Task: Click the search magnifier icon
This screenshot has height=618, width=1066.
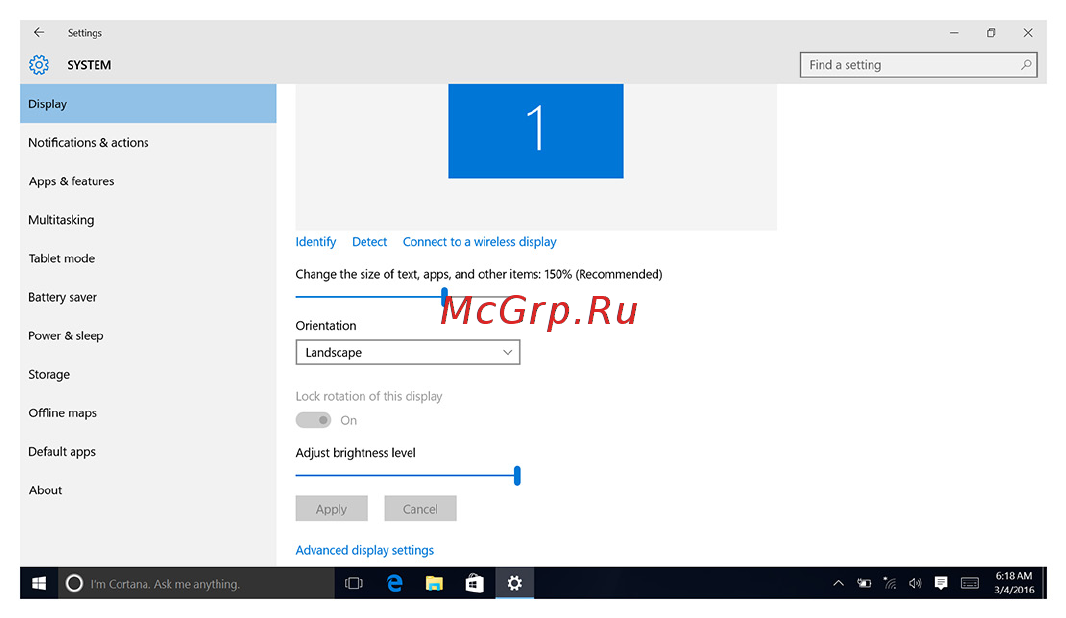Action: [1026, 65]
